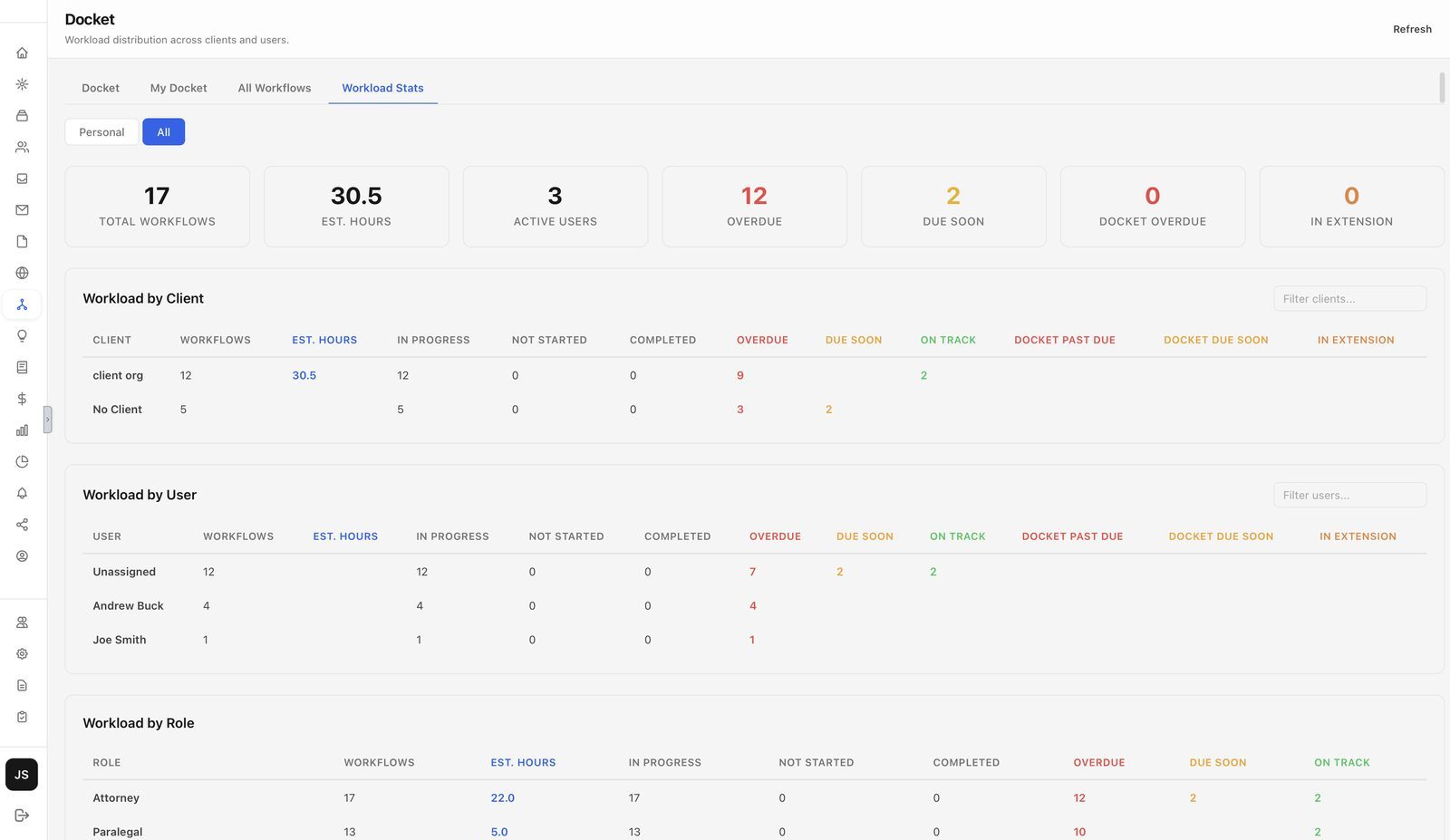Image resolution: width=1450 pixels, height=840 pixels.
Task: Click the pie chart sidebar icon
Action: point(22,462)
